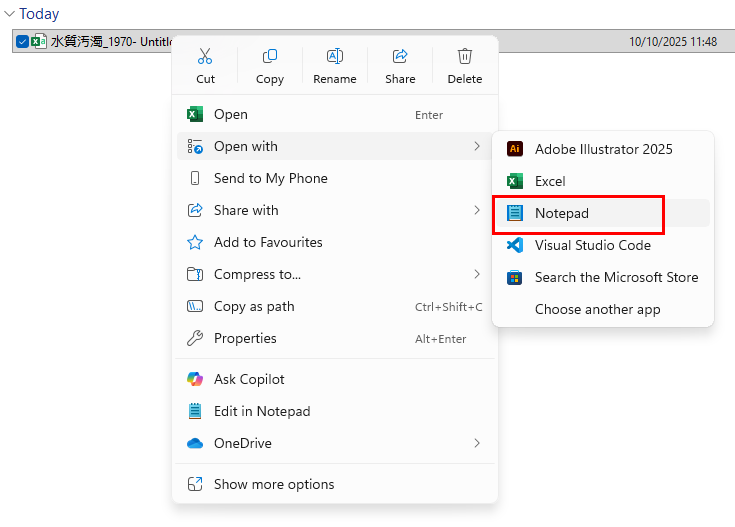Click the Cut scissors icon
The height and width of the screenshot is (527, 735).
[x=205, y=57]
